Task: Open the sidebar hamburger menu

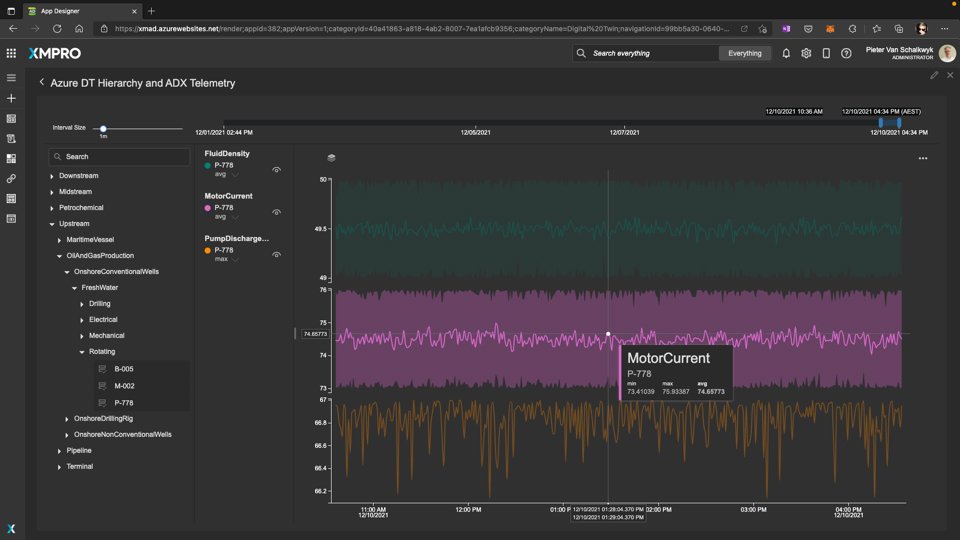Action: [x=11, y=77]
